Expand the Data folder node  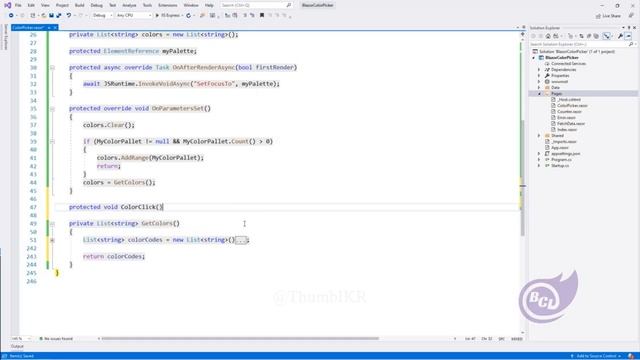[x=539, y=87]
